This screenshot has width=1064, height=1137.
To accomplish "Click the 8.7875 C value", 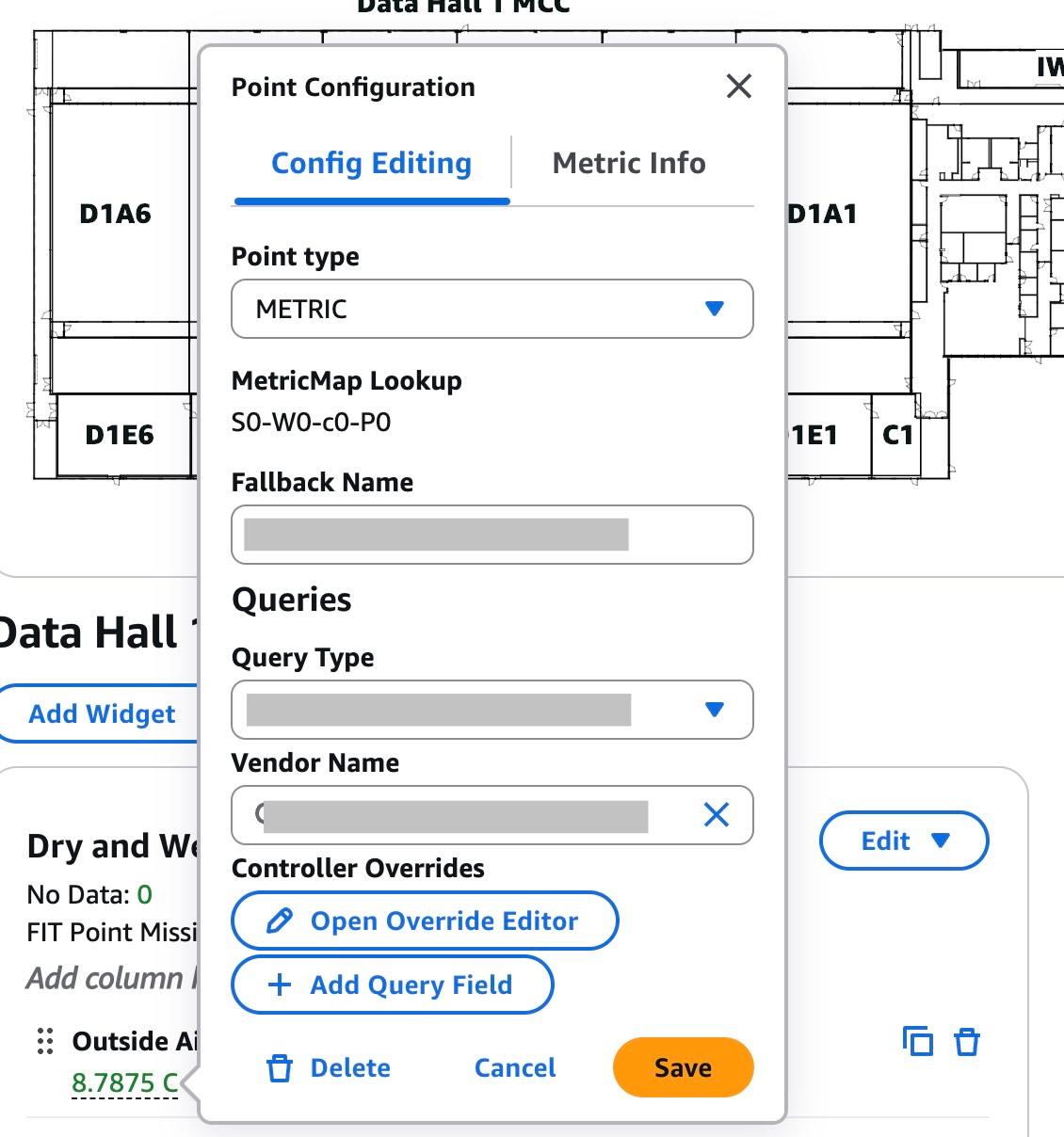I will [124, 1082].
